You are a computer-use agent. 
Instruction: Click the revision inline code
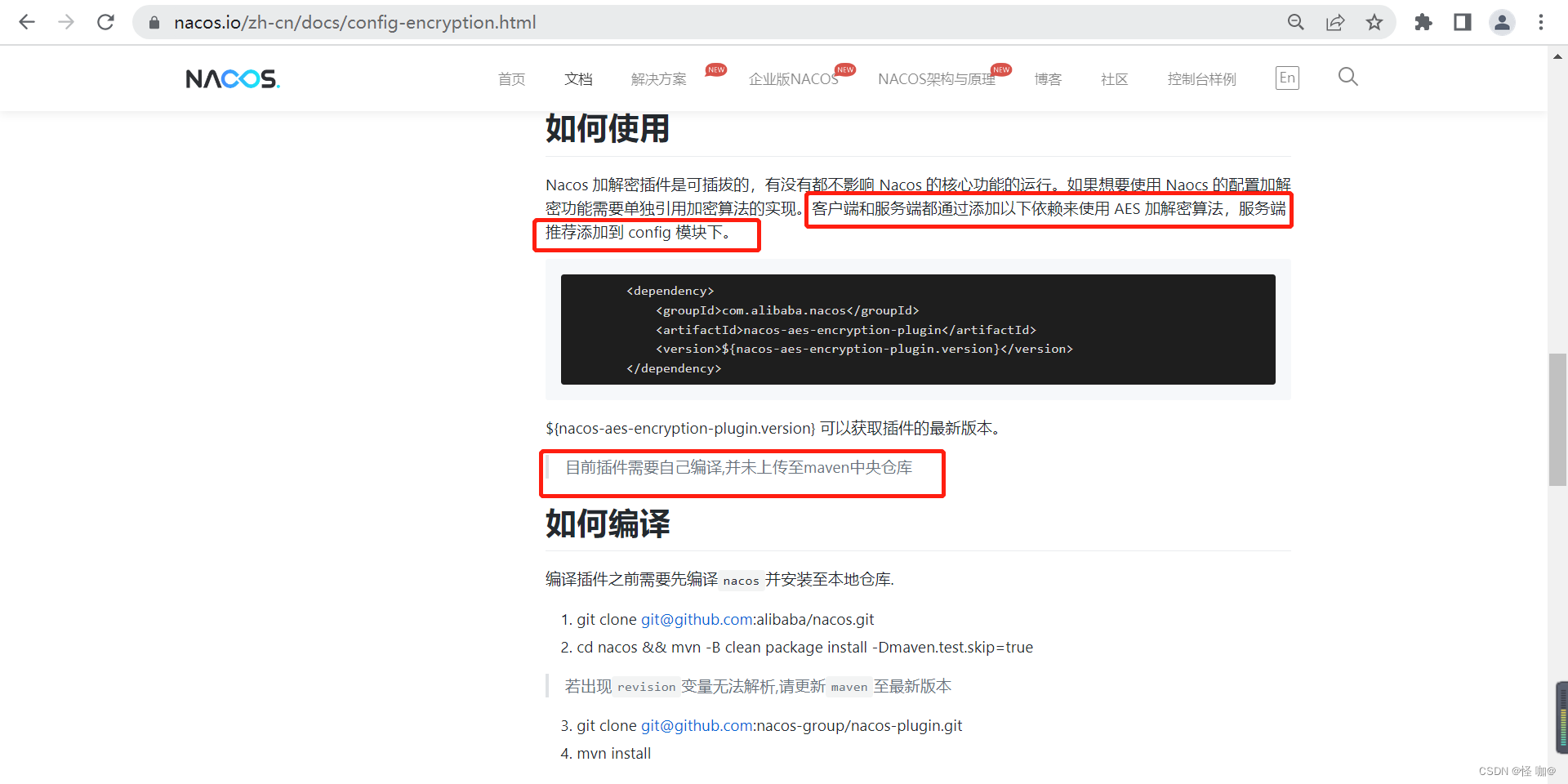coord(646,687)
